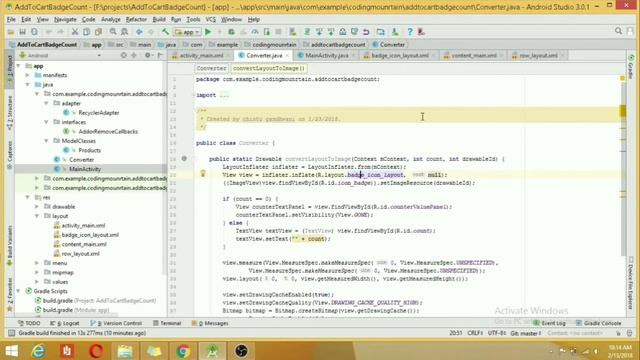This screenshot has height=360, width=640.
Task: Click the Synchronize toolbar icon
Action: coord(34,32)
